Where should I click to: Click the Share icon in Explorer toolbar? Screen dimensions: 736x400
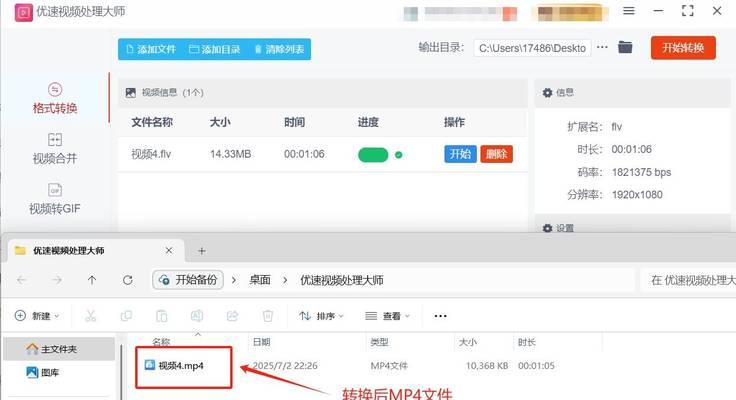[232, 316]
